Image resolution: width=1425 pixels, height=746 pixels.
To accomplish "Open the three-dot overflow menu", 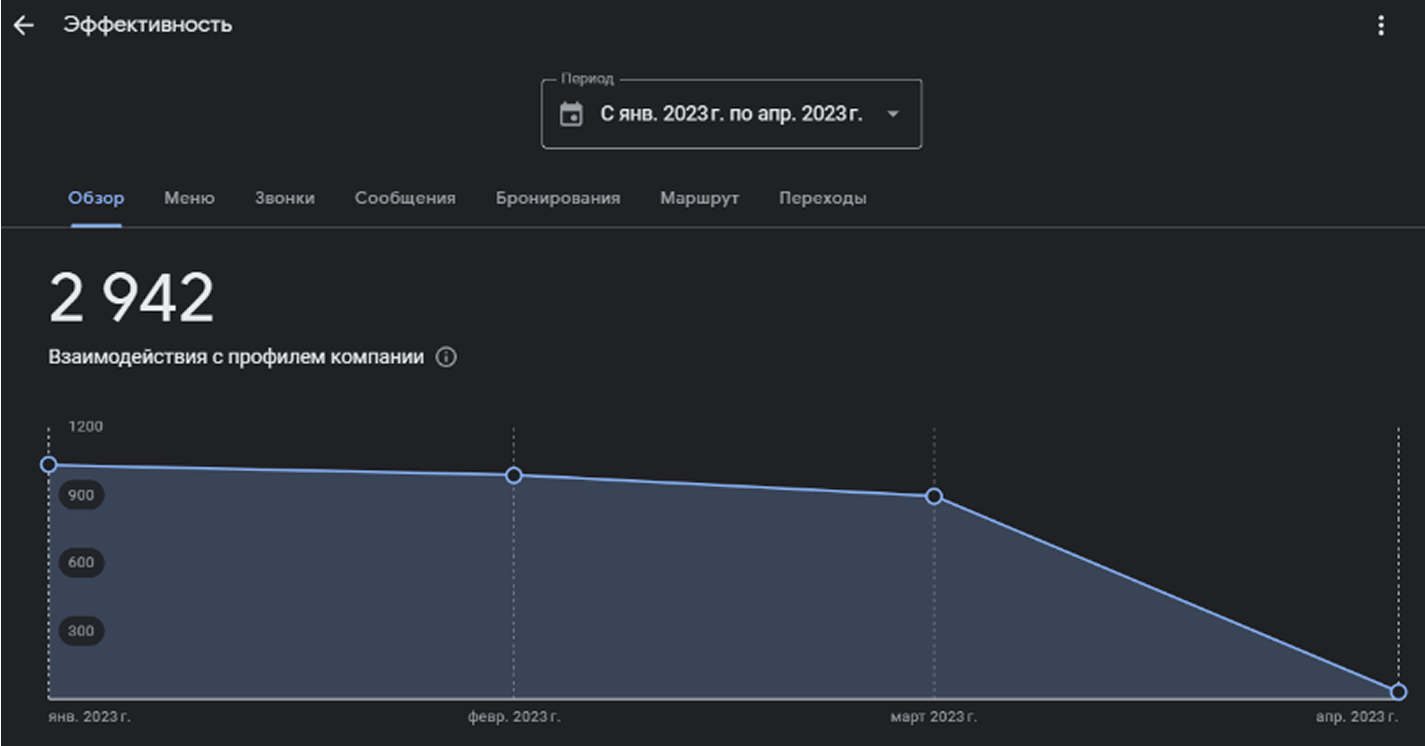I will (x=1380, y=24).
